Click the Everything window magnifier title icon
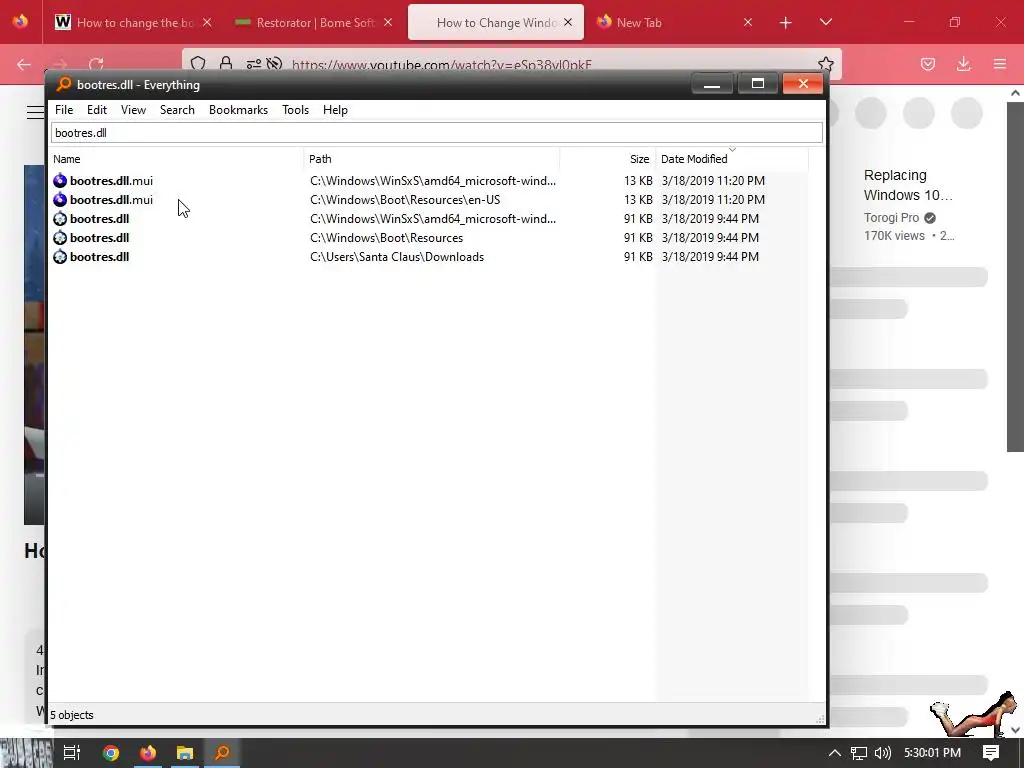Image resolution: width=1024 pixels, height=768 pixels. tap(63, 84)
